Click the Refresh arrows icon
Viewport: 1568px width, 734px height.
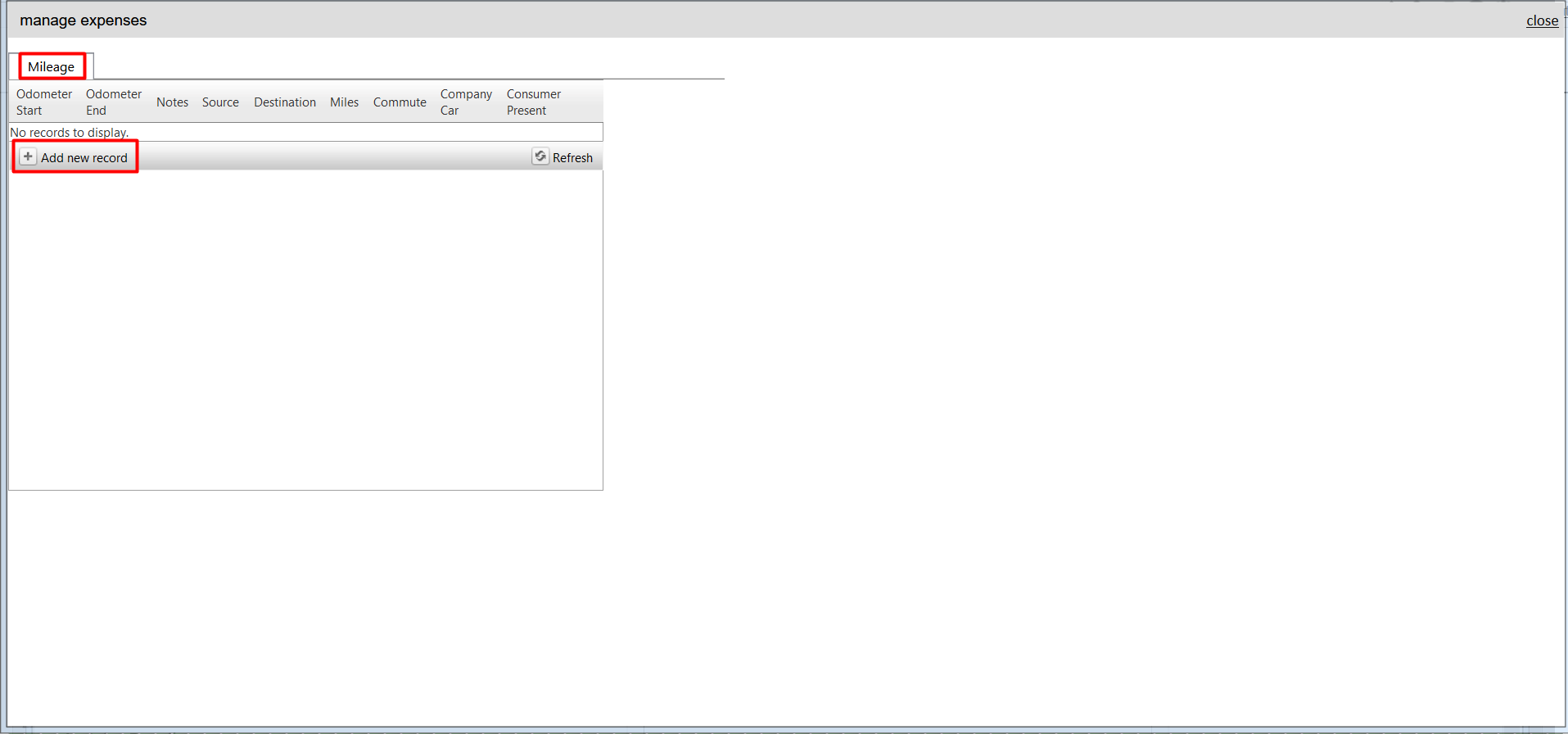point(540,156)
